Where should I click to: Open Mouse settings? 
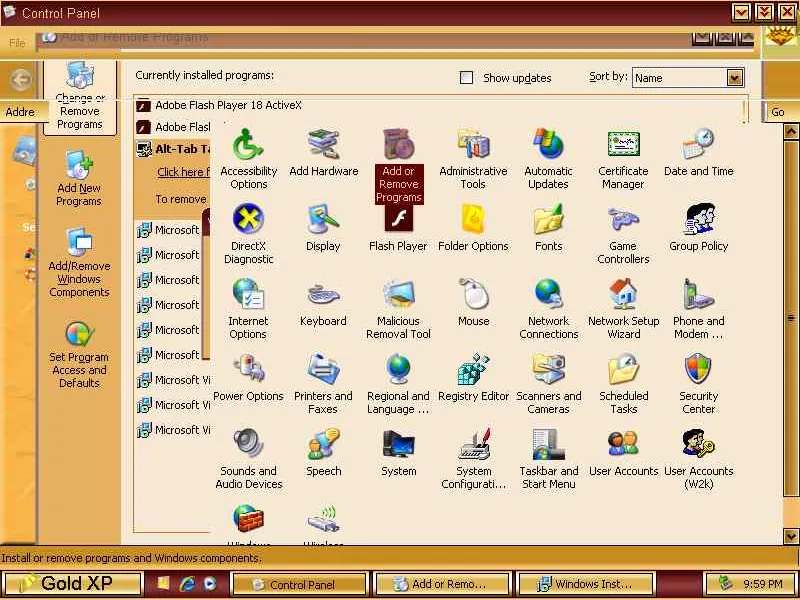pyautogui.click(x=473, y=302)
